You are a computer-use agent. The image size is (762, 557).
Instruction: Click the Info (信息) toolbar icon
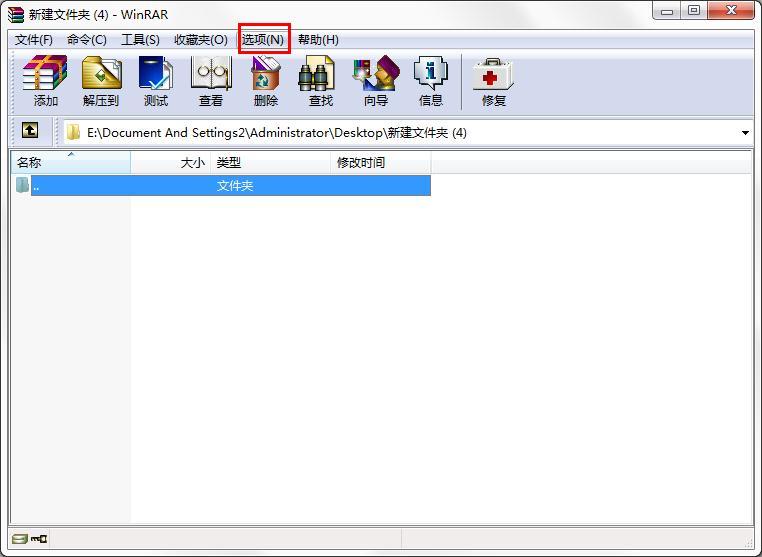click(431, 73)
